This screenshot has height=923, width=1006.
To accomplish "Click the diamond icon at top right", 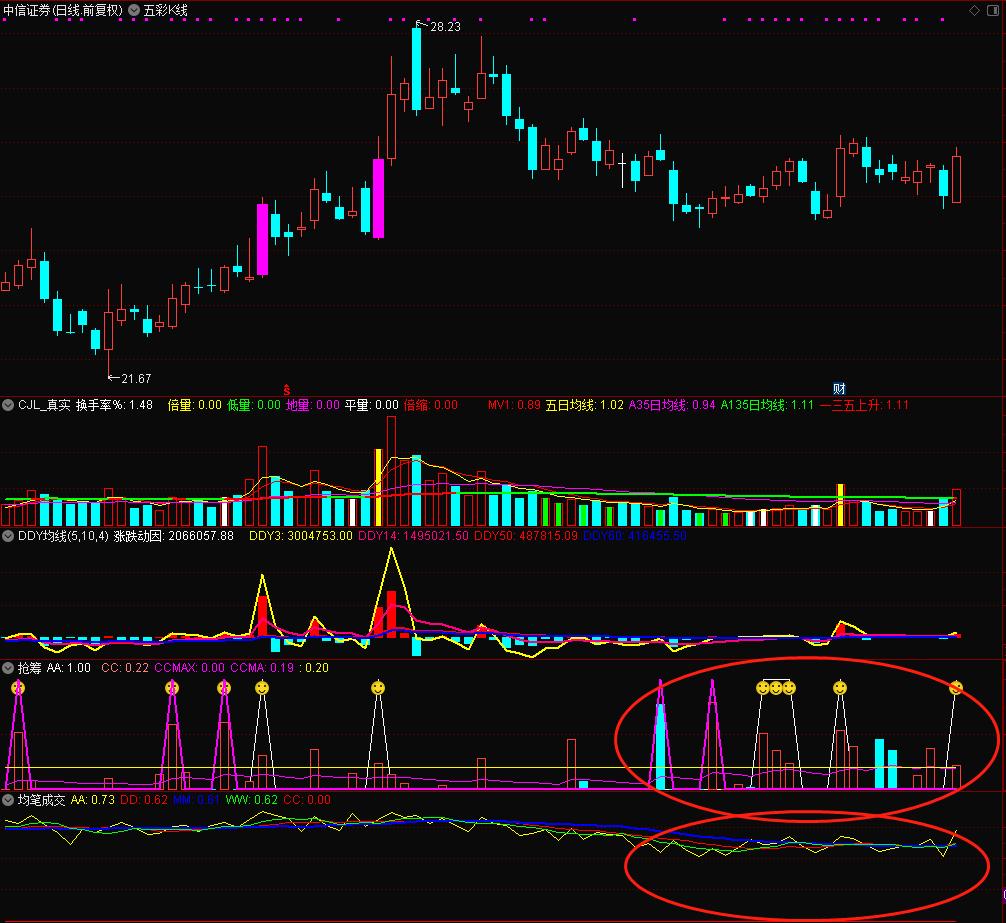I will pyautogui.click(x=975, y=10).
